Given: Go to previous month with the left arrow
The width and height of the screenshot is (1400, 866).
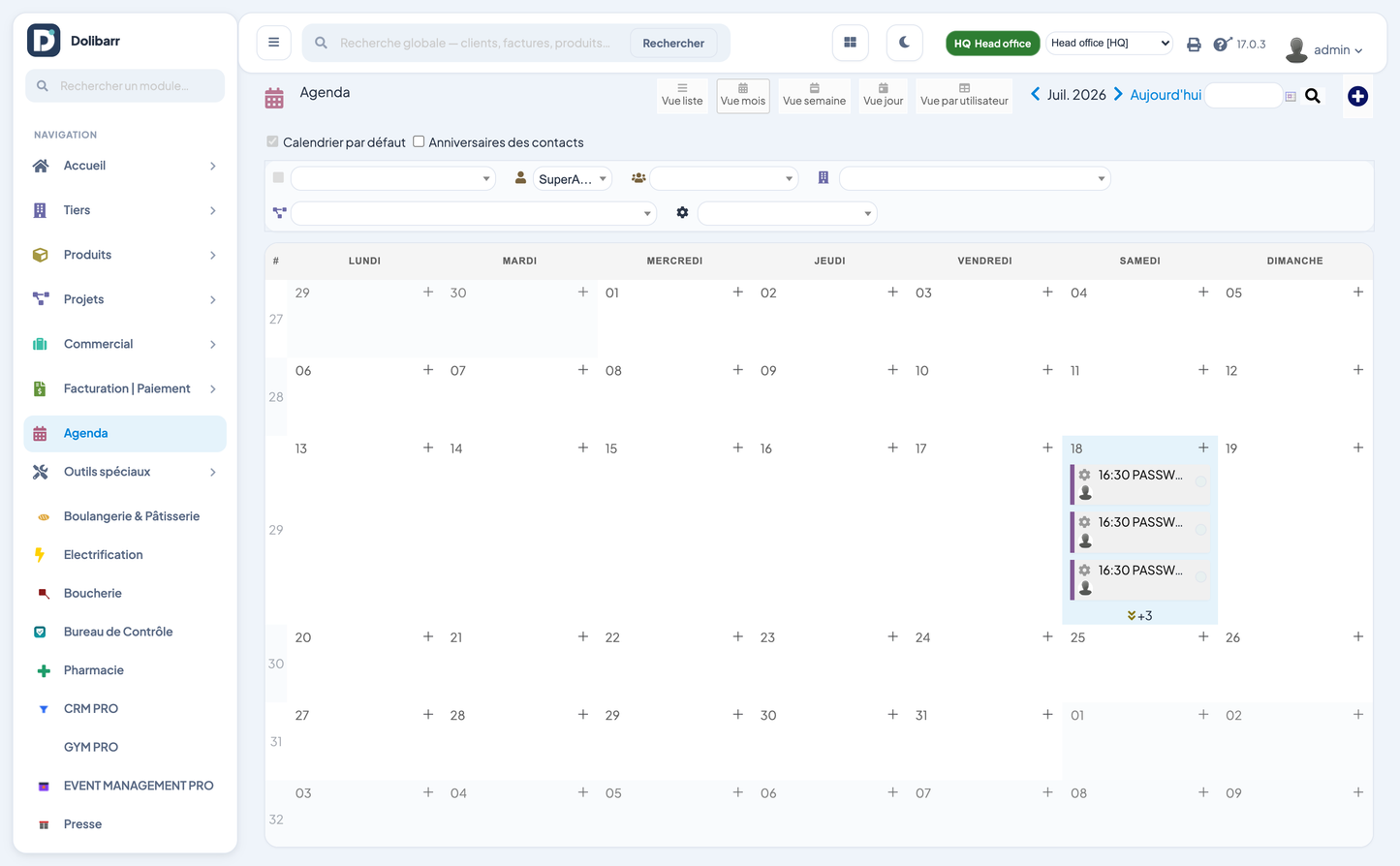Looking at the screenshot, I should click(x=1035, y=94).
